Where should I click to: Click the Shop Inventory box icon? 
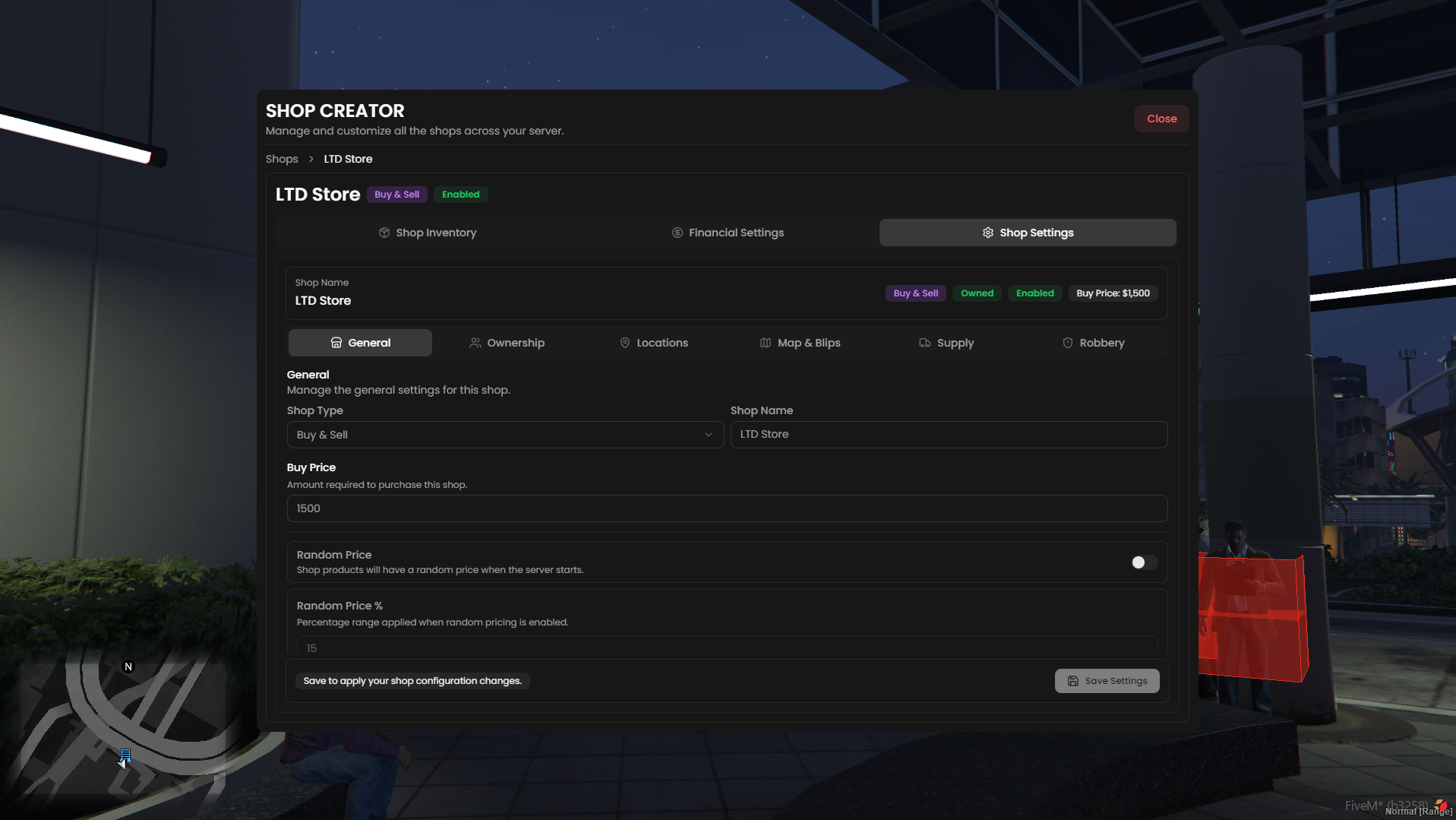(x=384, y=233)
